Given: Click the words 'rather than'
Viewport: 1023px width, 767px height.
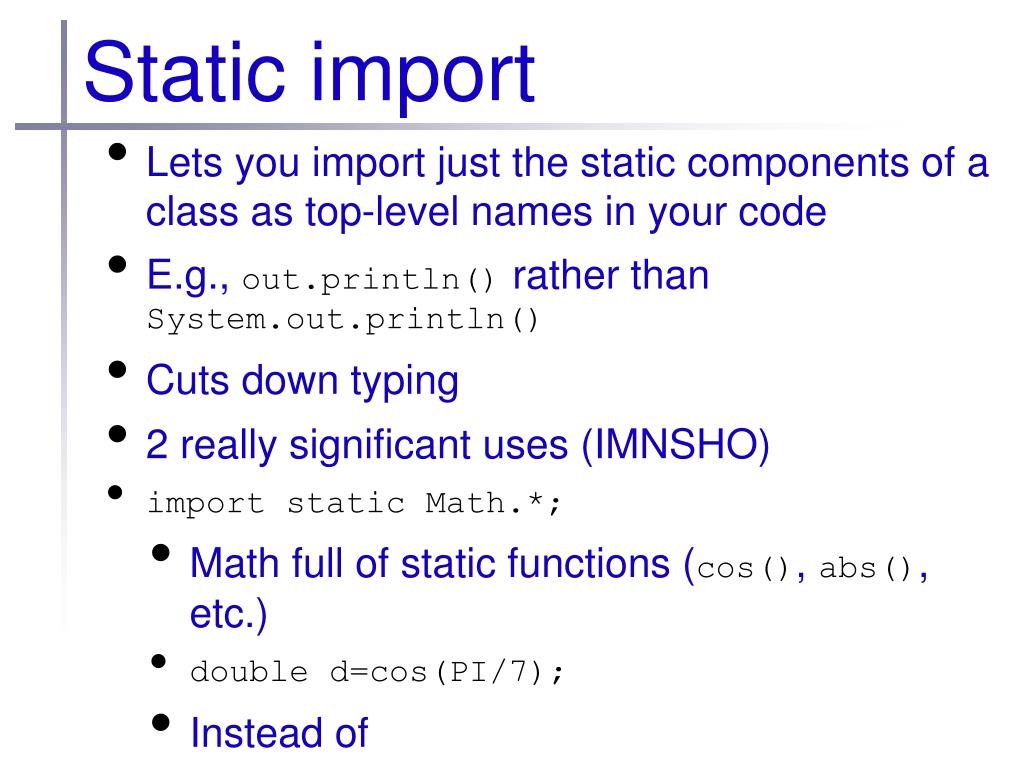Looking at the screenshot, I should (x=611, y=275).
